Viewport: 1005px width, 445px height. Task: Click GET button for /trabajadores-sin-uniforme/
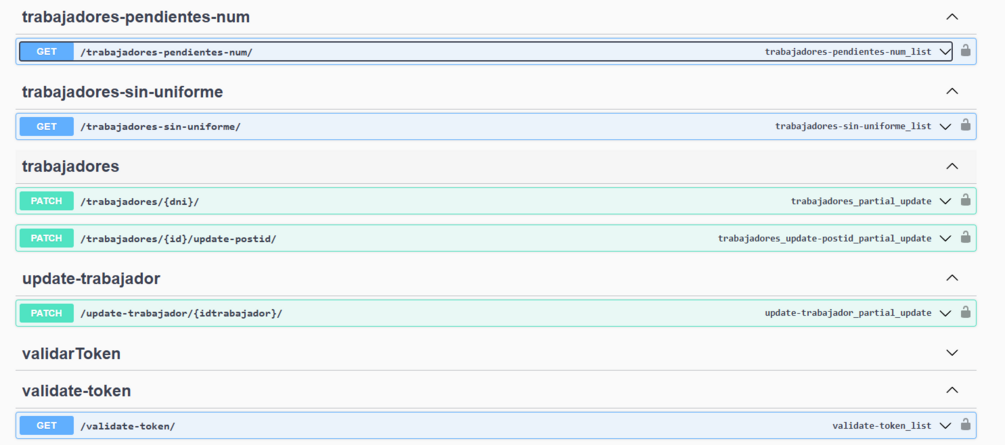click(x=46, y=126)
